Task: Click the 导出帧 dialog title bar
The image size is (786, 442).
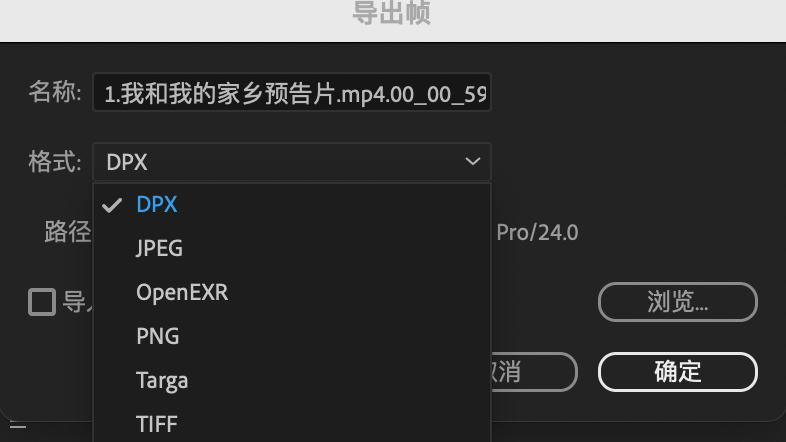Action: coord(393,20)
